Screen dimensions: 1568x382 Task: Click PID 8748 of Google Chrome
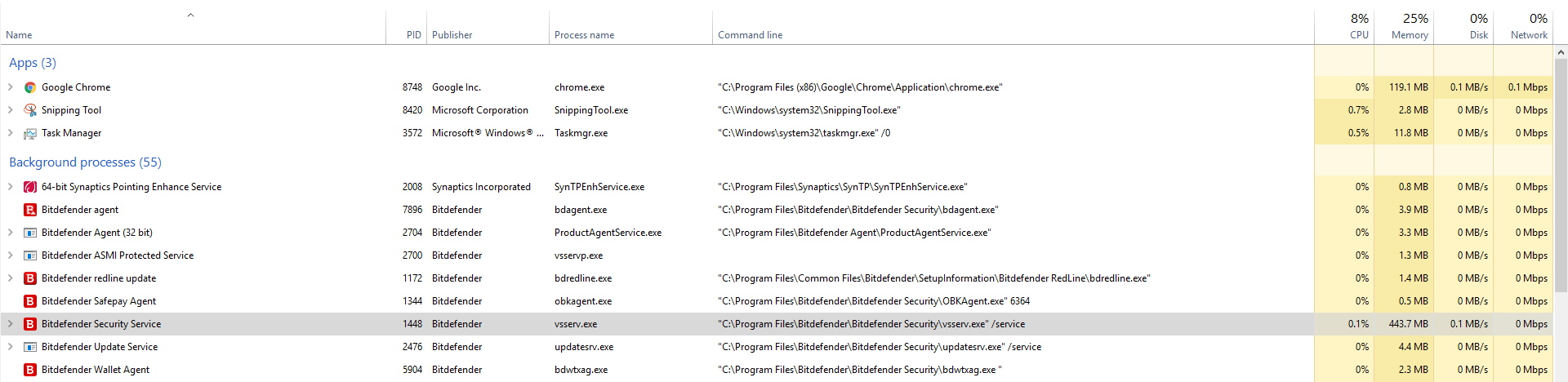pos(412,87)
